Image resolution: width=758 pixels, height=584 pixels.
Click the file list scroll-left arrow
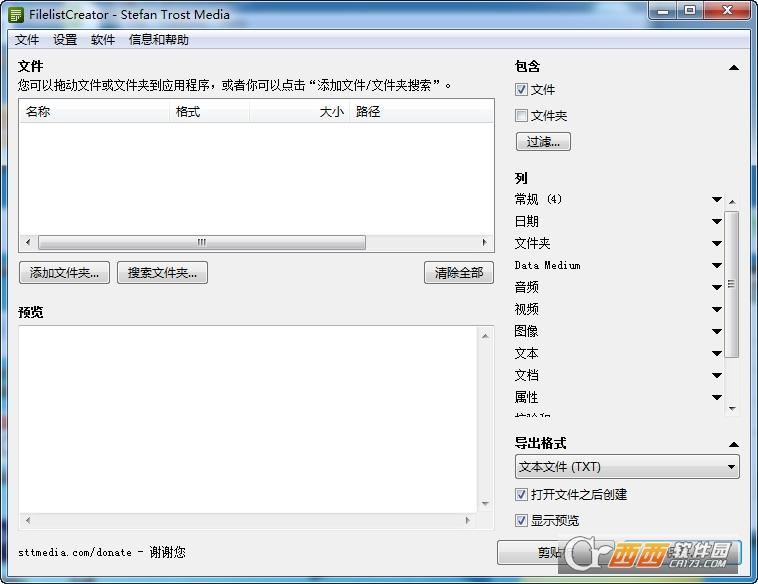(28, 242)
